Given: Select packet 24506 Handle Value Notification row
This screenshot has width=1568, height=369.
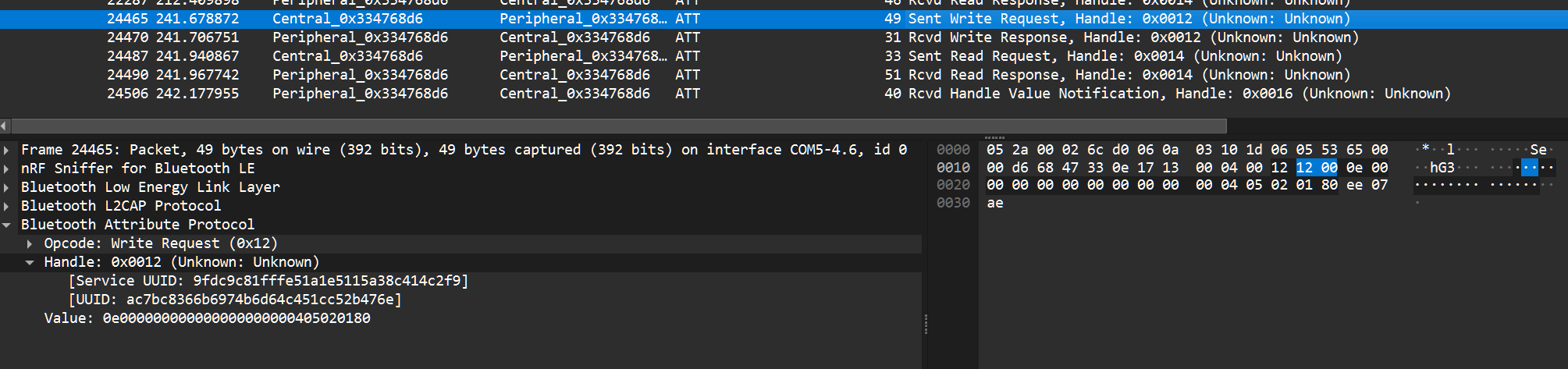Looking at the screenshot, I should [784, 94].
